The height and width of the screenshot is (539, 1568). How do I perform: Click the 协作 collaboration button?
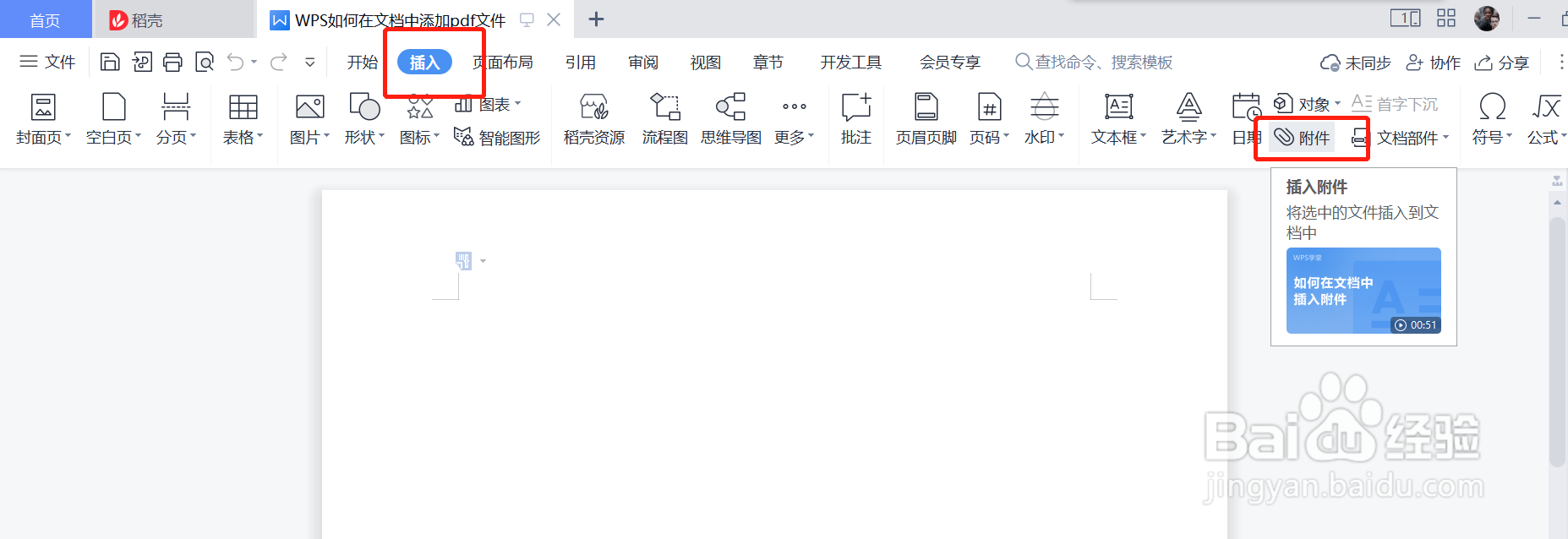[1433, 63]
